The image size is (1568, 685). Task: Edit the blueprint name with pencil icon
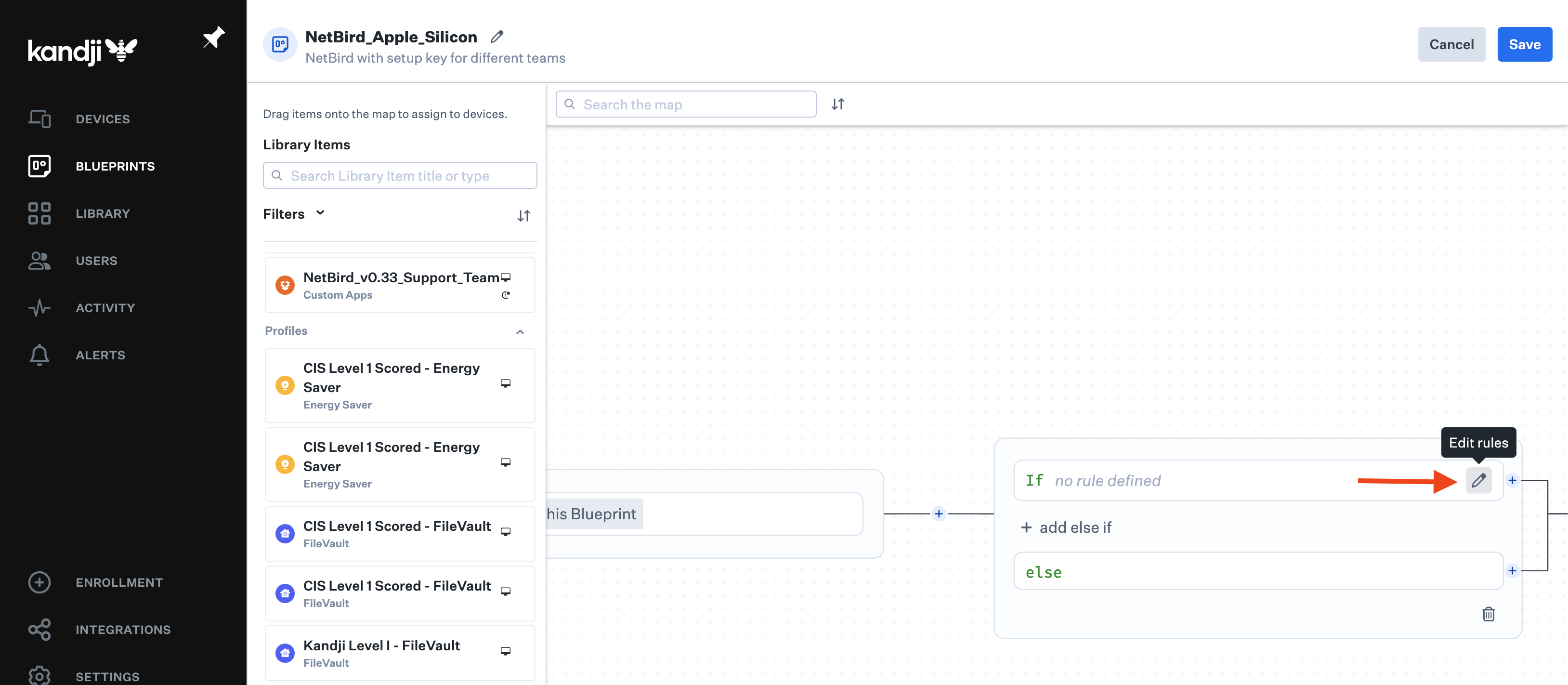(x=497, y=37)
